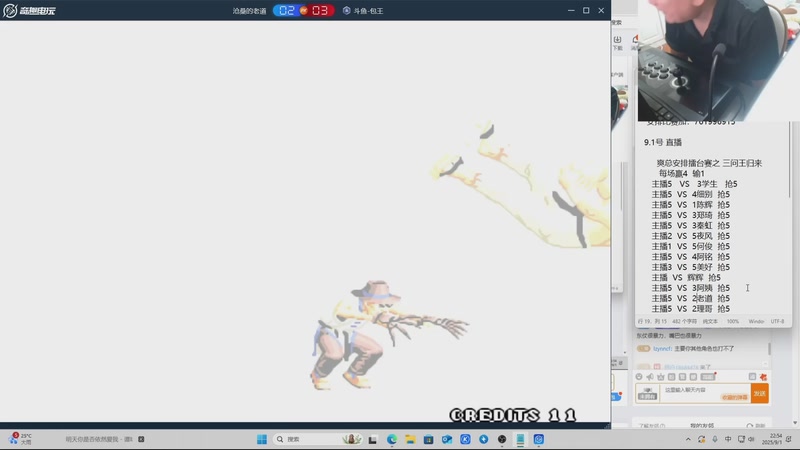
Task: Open Outlook from the taskbar
Action: 447,439
